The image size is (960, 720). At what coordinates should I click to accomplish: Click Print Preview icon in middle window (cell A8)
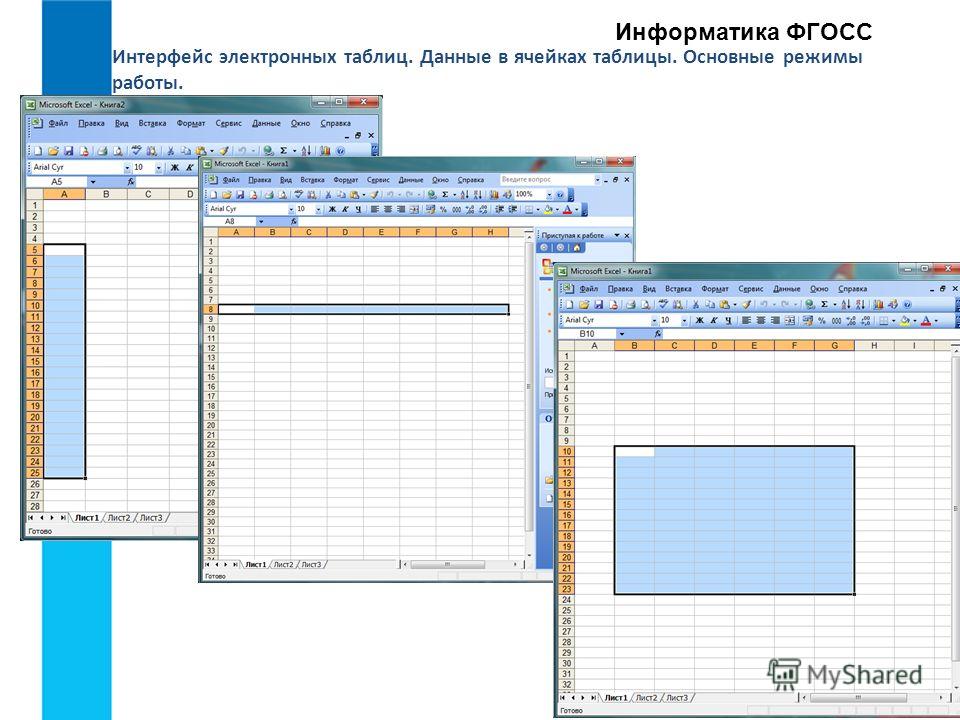[x=282, y=195]
